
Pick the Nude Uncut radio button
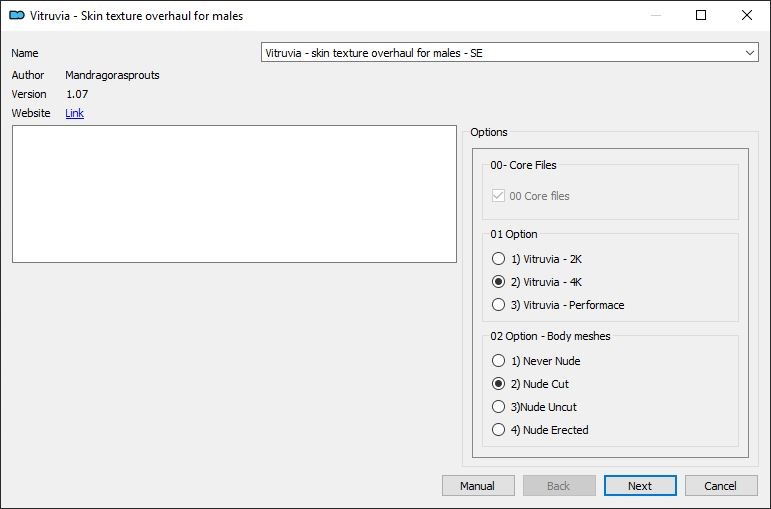498,407
